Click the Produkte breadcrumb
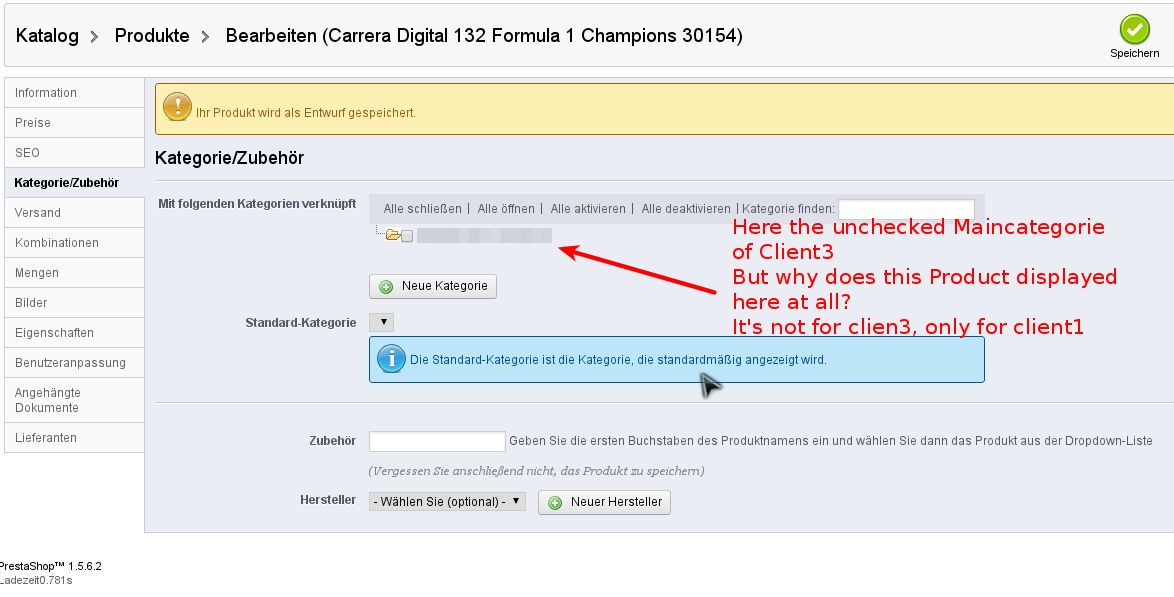Viewport: 1174px width, 597px height. pos(152,35)
